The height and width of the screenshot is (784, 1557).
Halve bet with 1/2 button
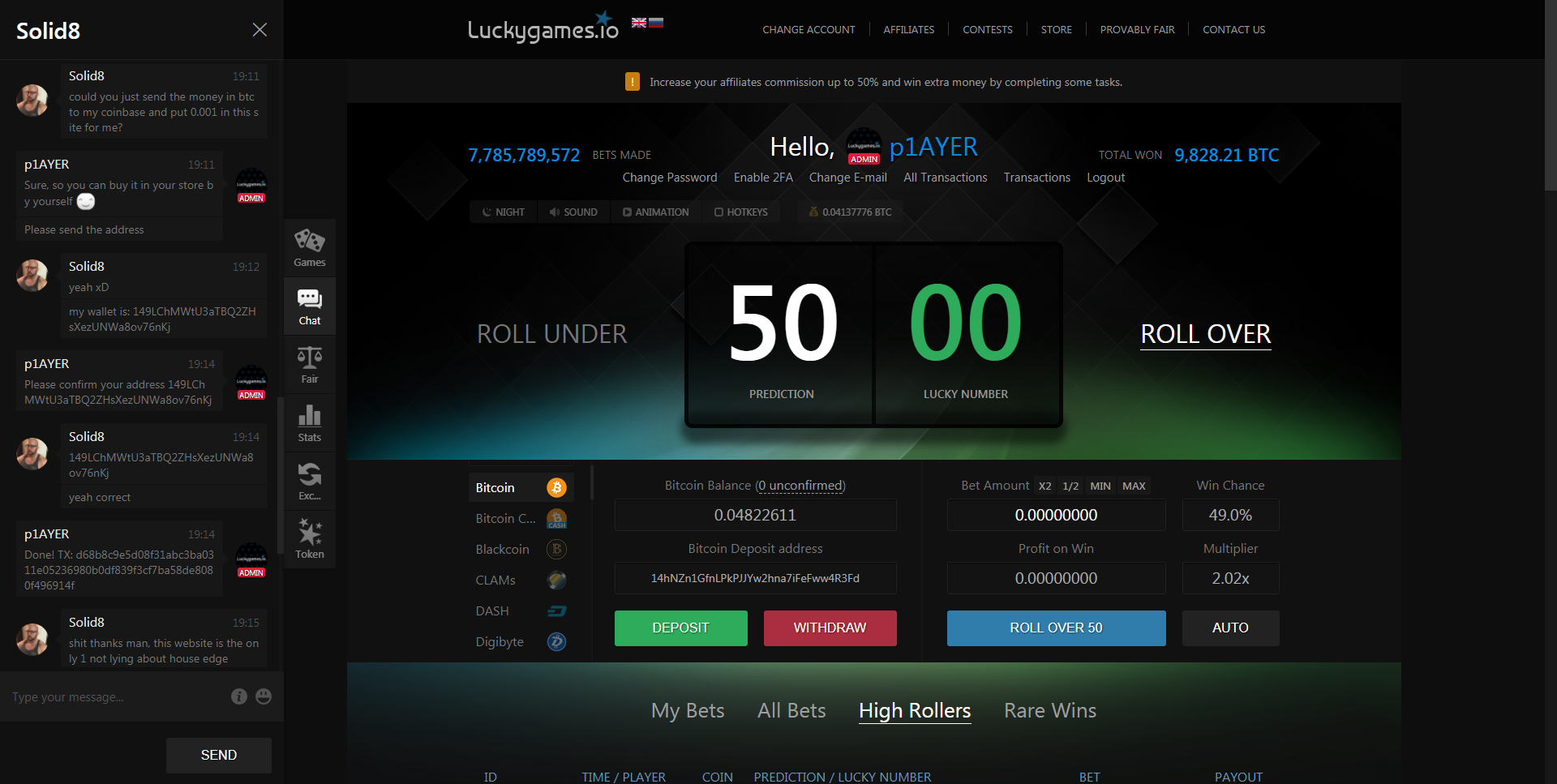(1071, 486)
